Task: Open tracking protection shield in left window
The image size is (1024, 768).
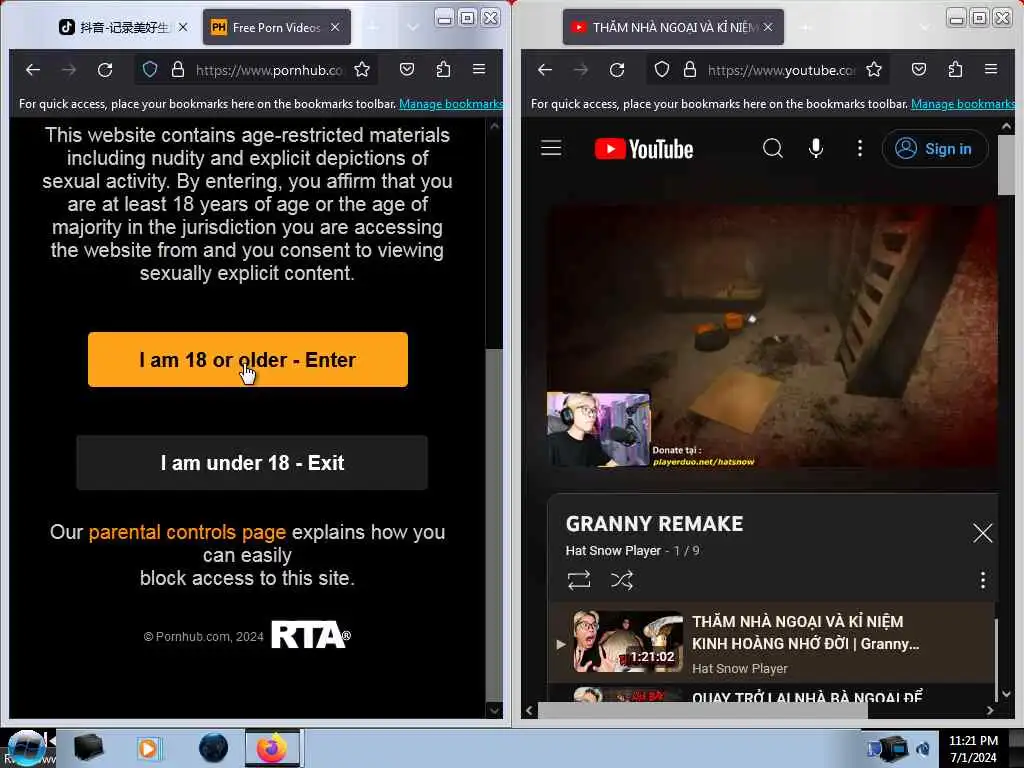Action: point(150,69)
